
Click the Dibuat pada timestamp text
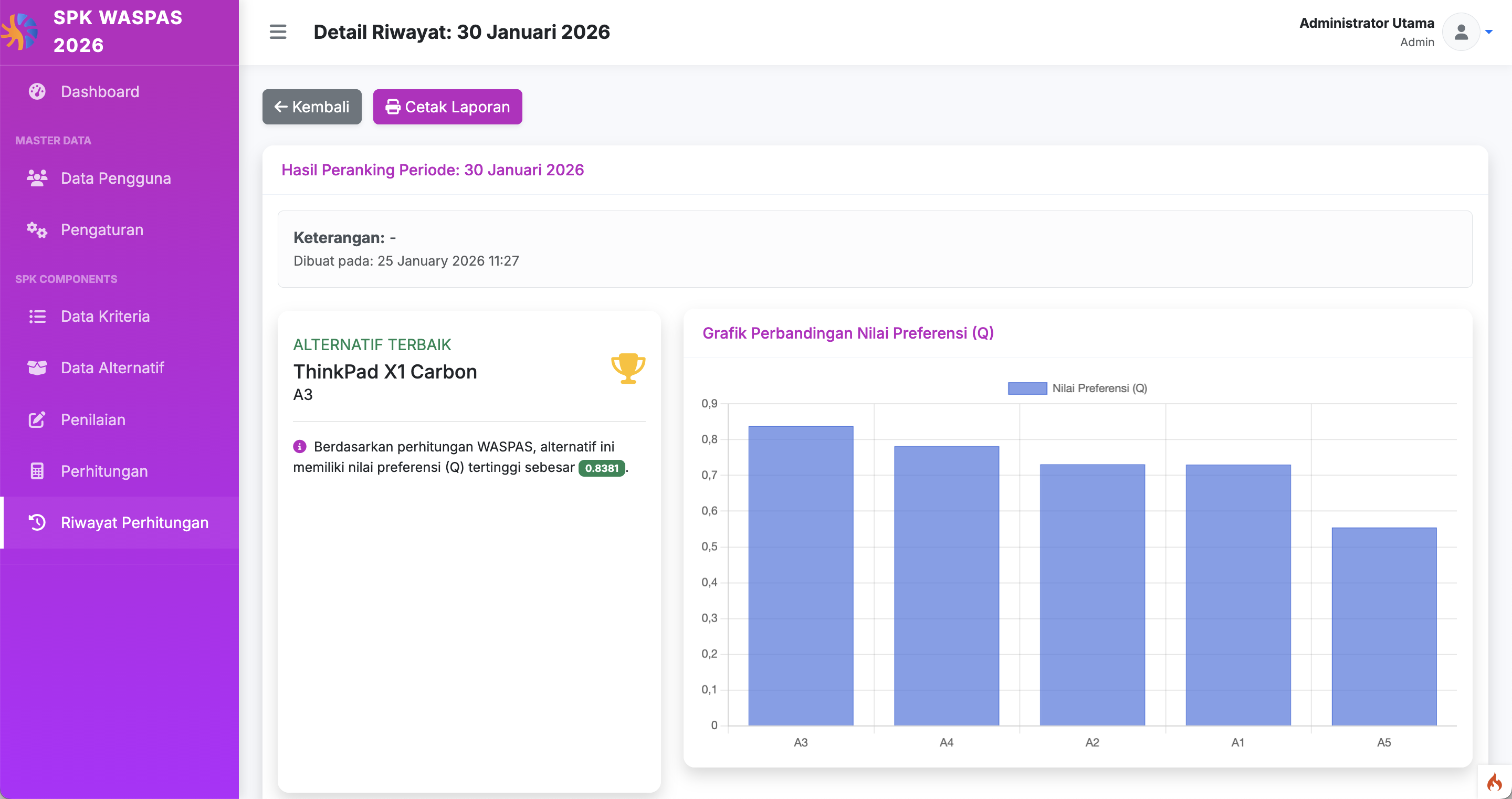pos(406,261)
